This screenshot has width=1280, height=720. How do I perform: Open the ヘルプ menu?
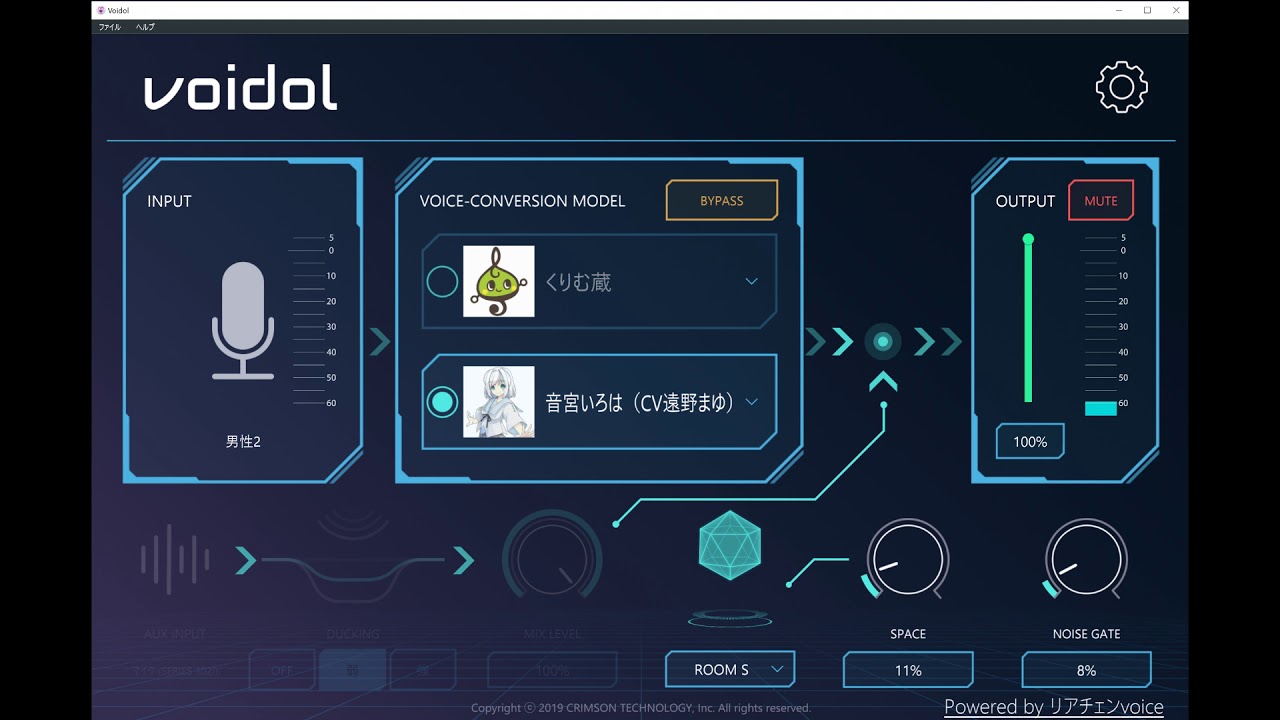[145, 27]
